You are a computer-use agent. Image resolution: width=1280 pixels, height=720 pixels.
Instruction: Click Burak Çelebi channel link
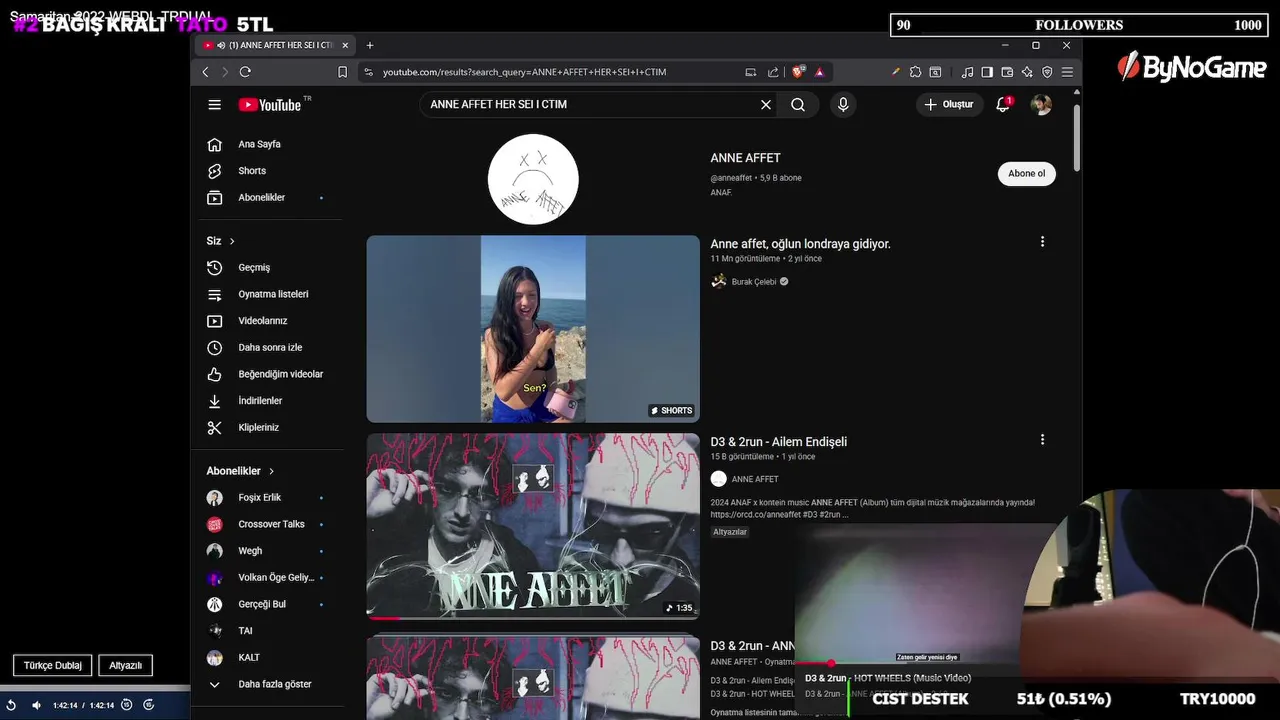[x=753, y=282]
